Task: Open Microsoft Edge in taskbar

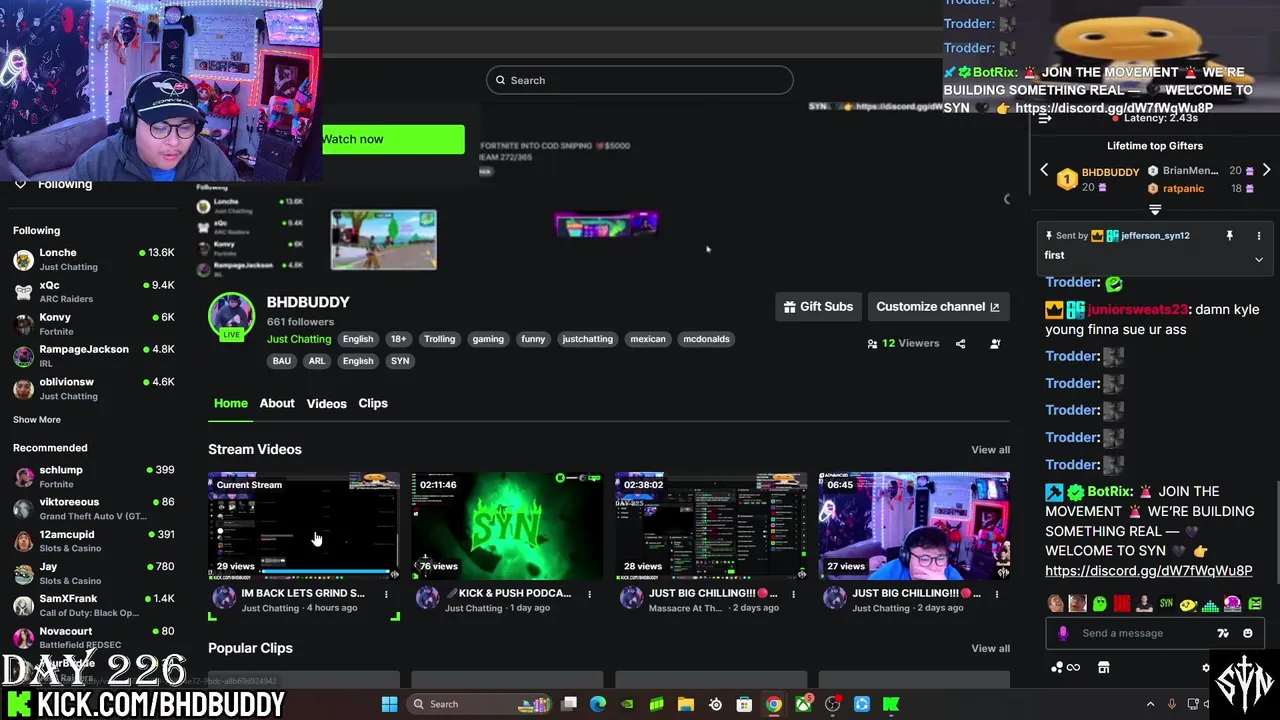Action: [598, 704]
